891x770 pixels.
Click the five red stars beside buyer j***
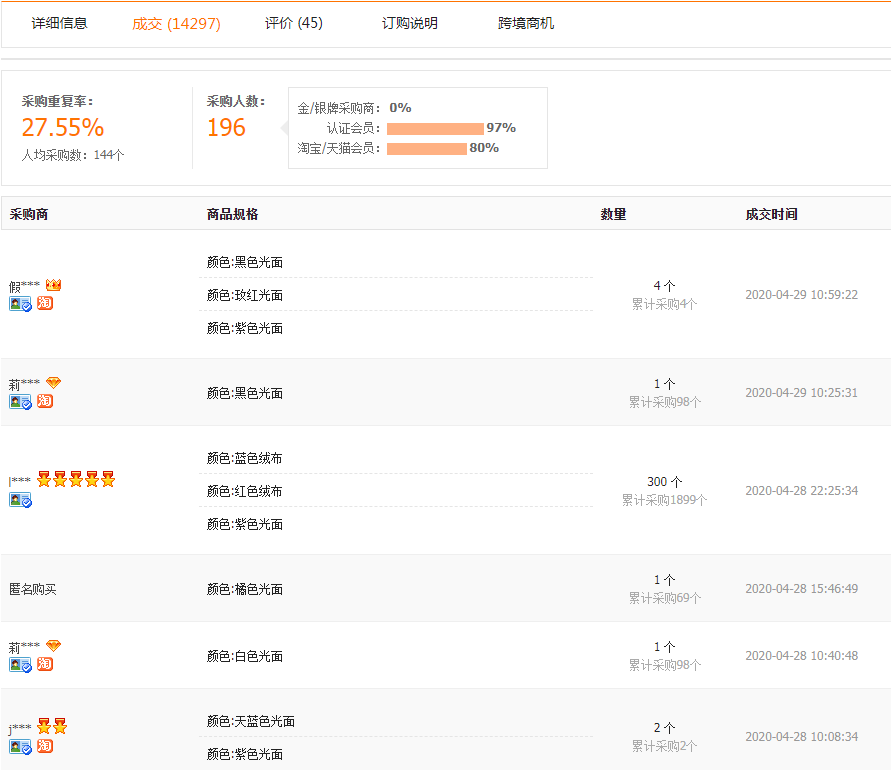[75, 480]
